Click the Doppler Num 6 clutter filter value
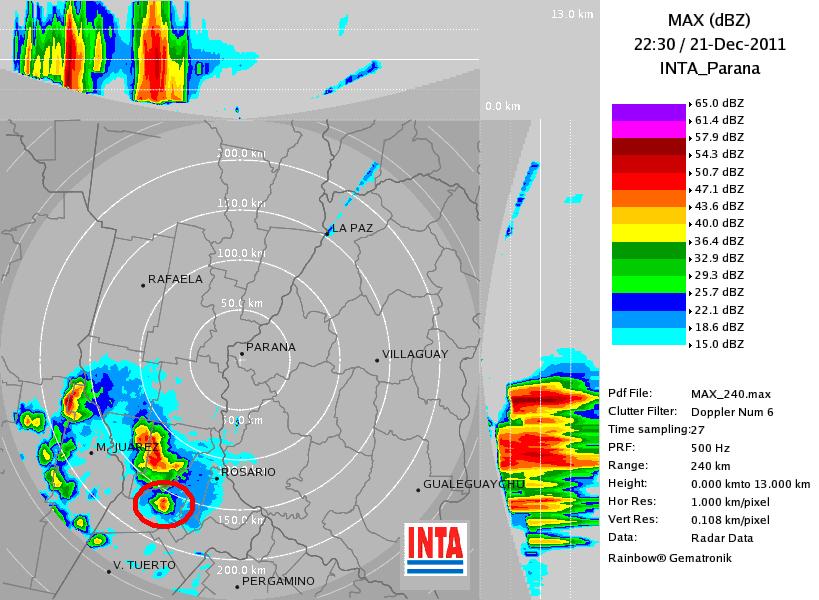 [732, 412]
